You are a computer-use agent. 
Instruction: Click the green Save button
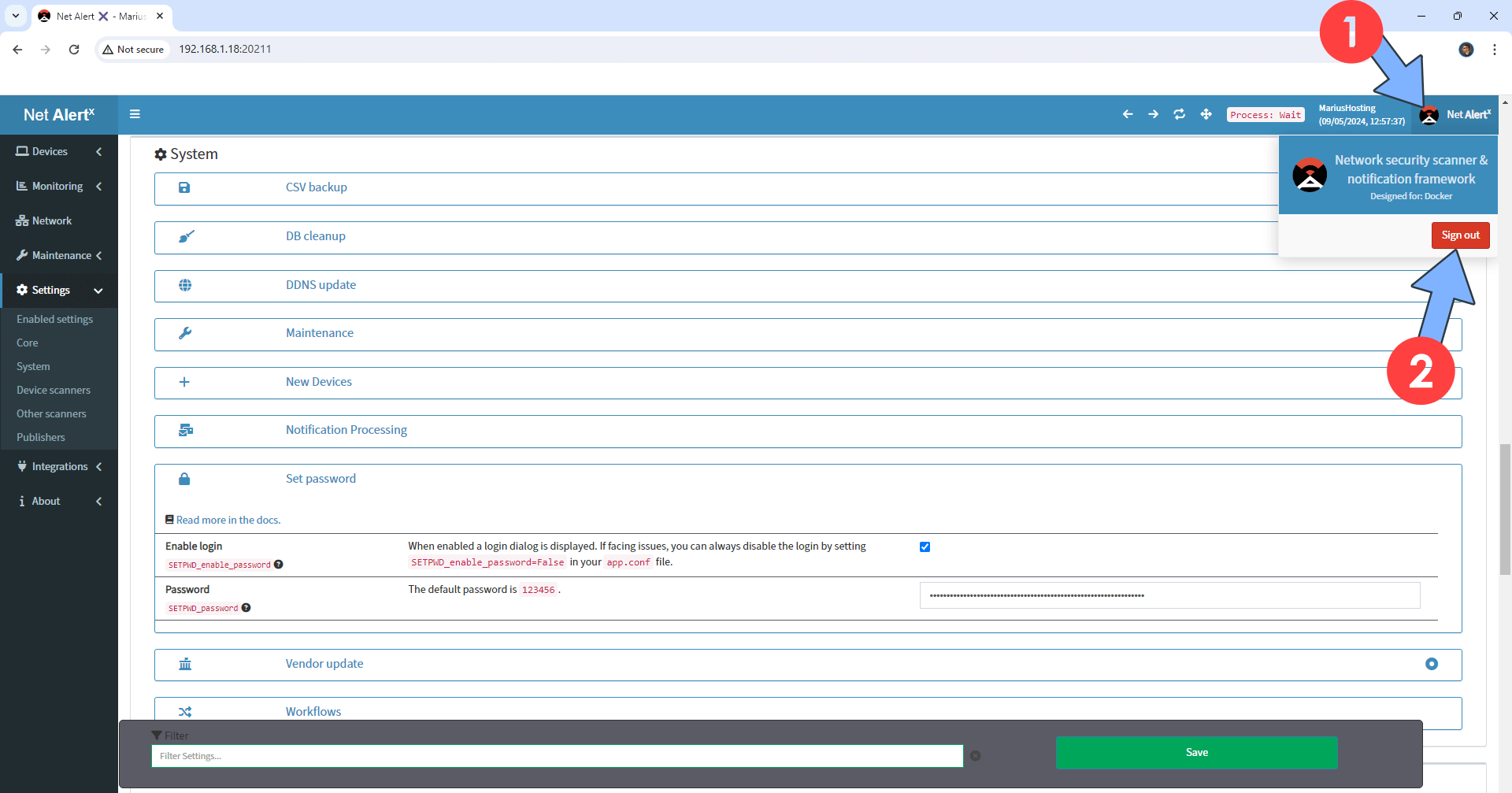click(x=1195, y=752)
